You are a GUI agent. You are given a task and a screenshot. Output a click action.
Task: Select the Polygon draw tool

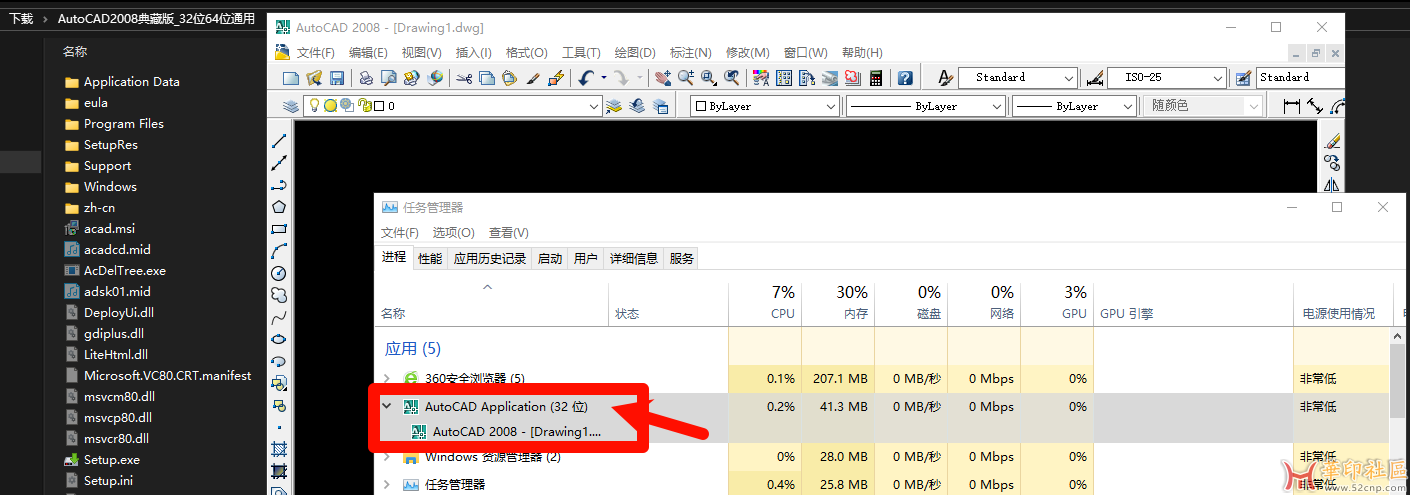pyautogui.click(x=280, y=207)
